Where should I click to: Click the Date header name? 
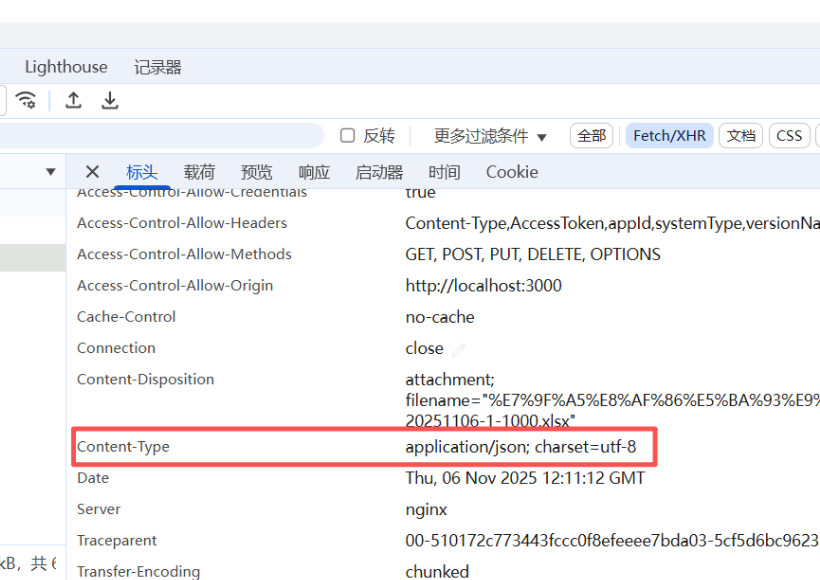tap(93, 478)
